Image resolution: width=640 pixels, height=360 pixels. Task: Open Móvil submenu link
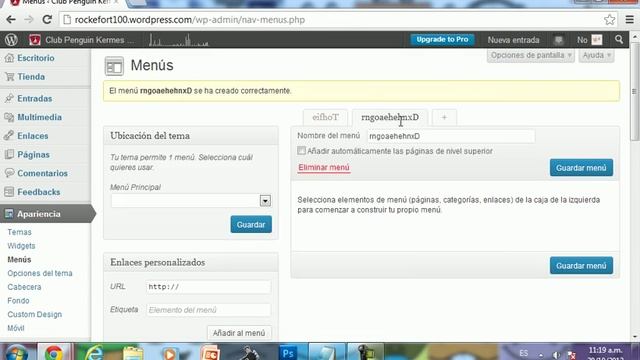pos(16,328)
